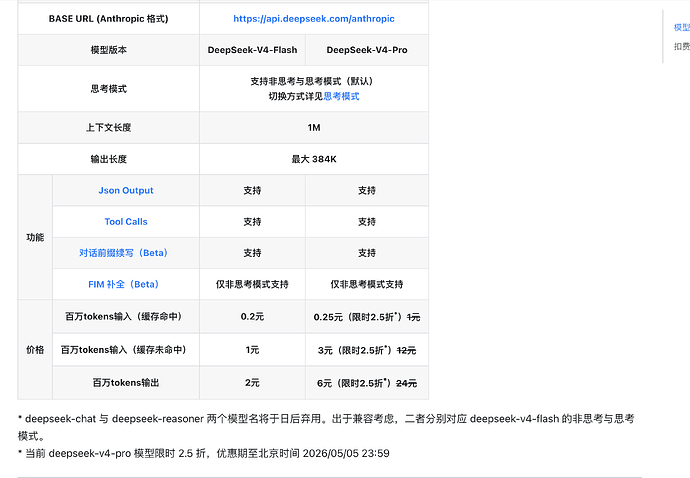
Task: Click 支持 for Tool Calls under Pro
Action: pos(367,222)
